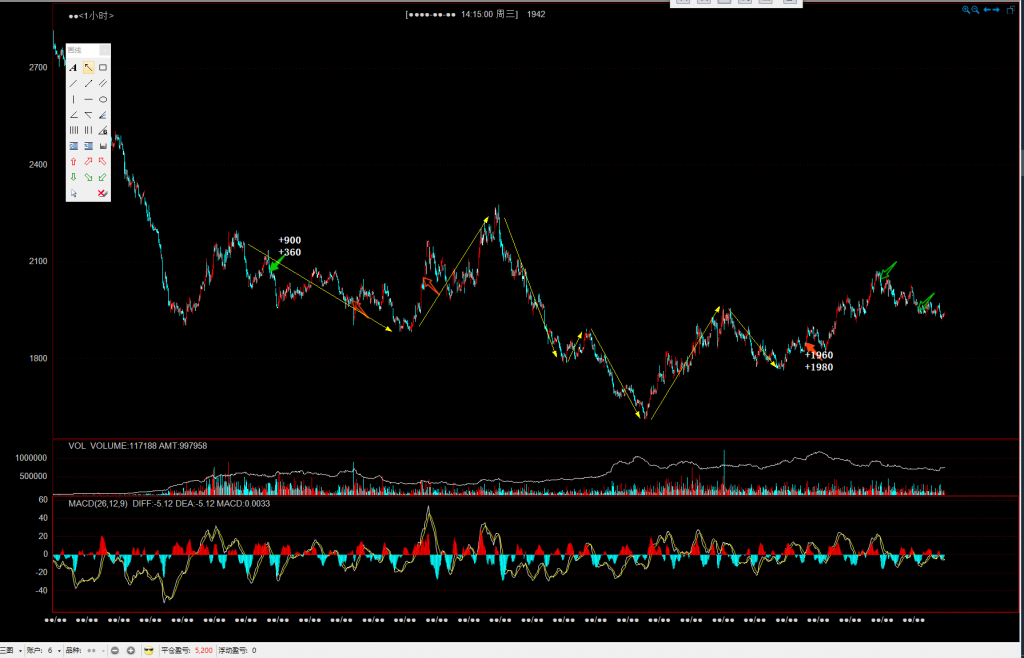This screenshot has width=1024, height=658.
Task: Switch to the mouse pointer selection tool
Action: click(x=73, y=193)
